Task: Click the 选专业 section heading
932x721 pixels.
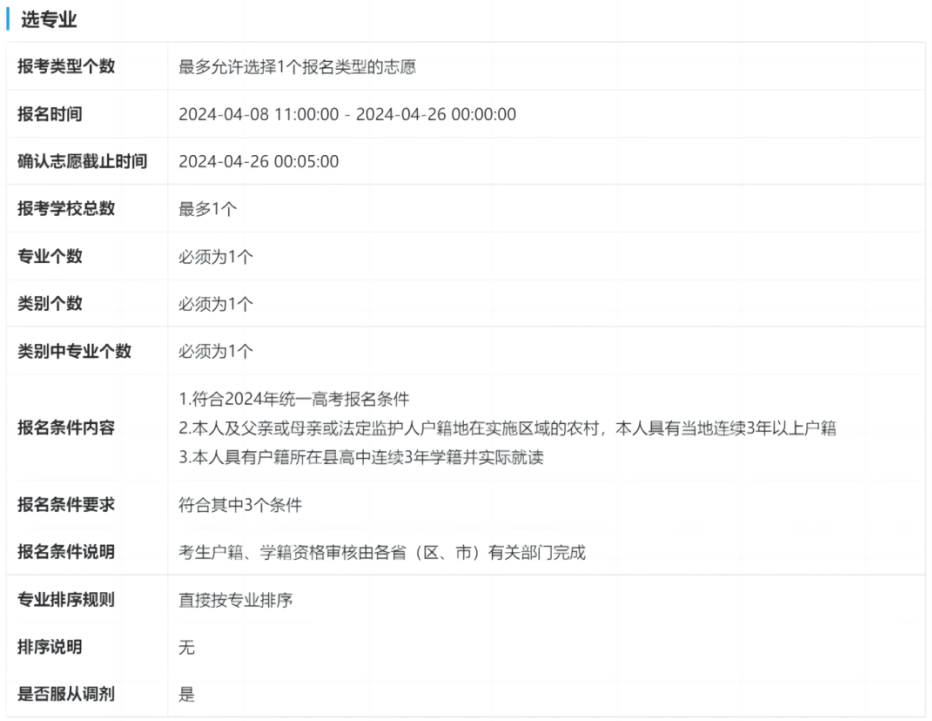Action: coord(49,19)
